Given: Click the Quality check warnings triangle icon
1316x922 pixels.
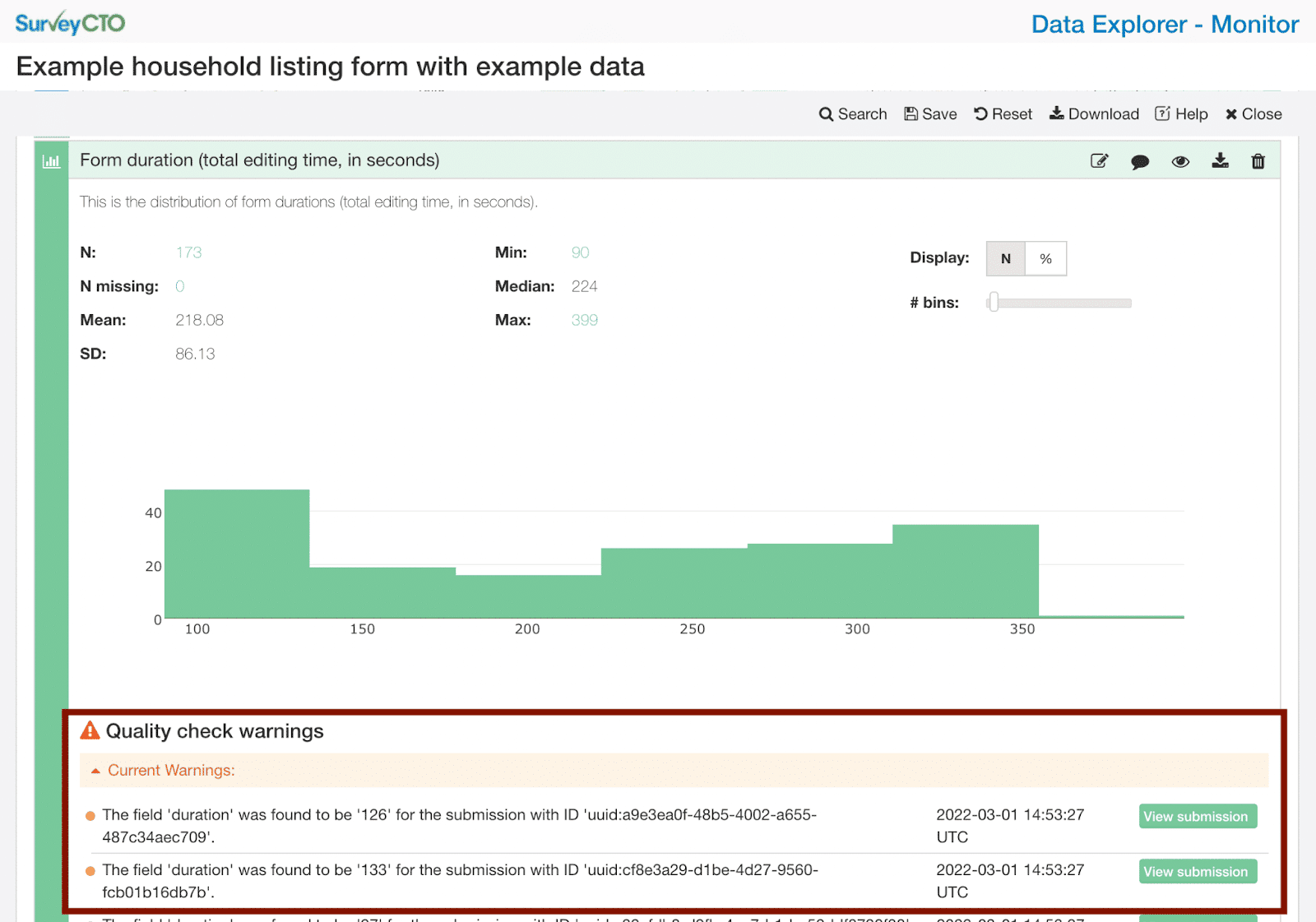Looking at the screenshot, I should [x=90, y=730].
